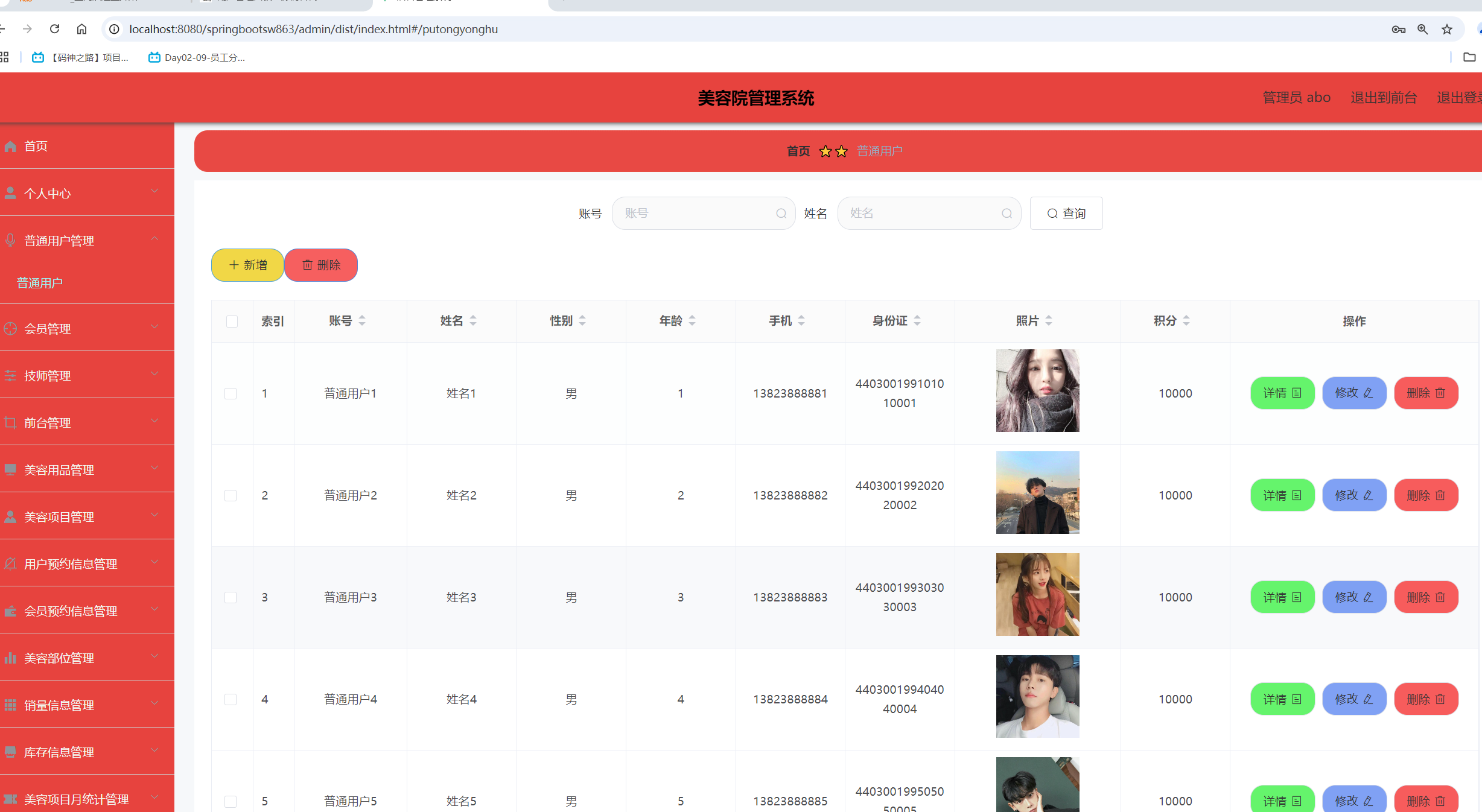Screen dimensions: 1482x812
Task: Expand the 会员预约信息管理 sidebar menu
Action: 87,611
